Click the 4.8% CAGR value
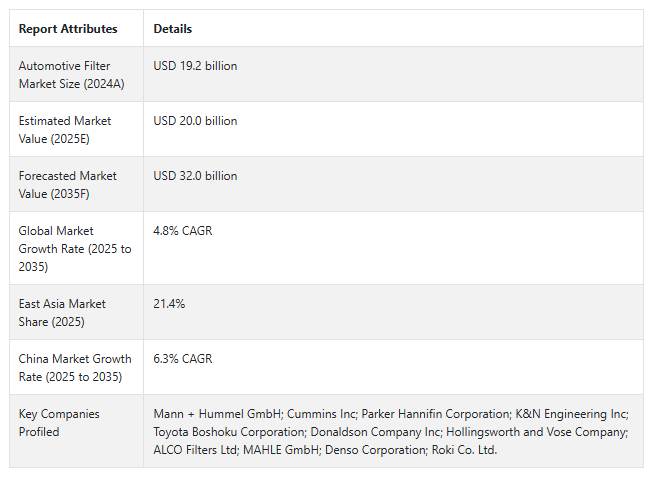This screenshot has width=655, height=481. point(183,231)
